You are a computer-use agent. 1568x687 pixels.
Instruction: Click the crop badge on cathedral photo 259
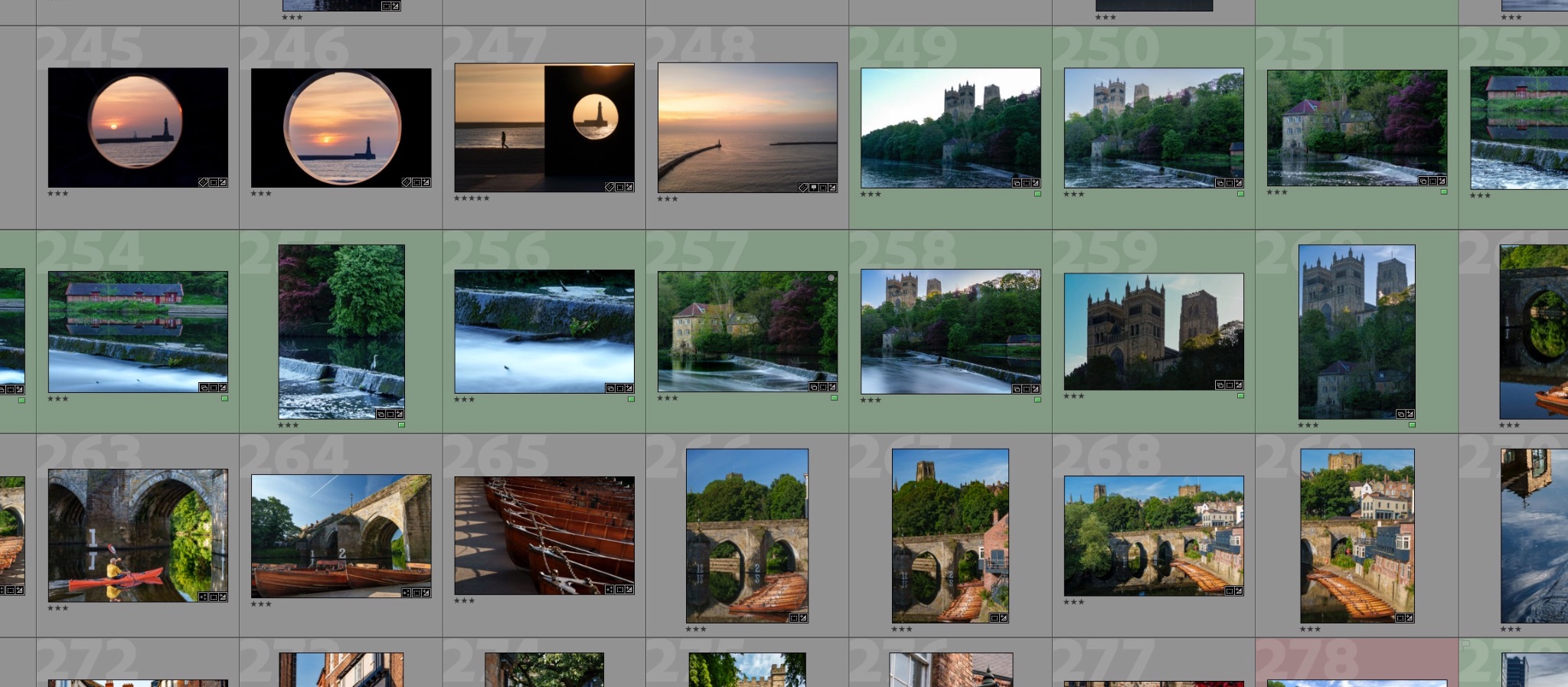[x=1229, y=385]
